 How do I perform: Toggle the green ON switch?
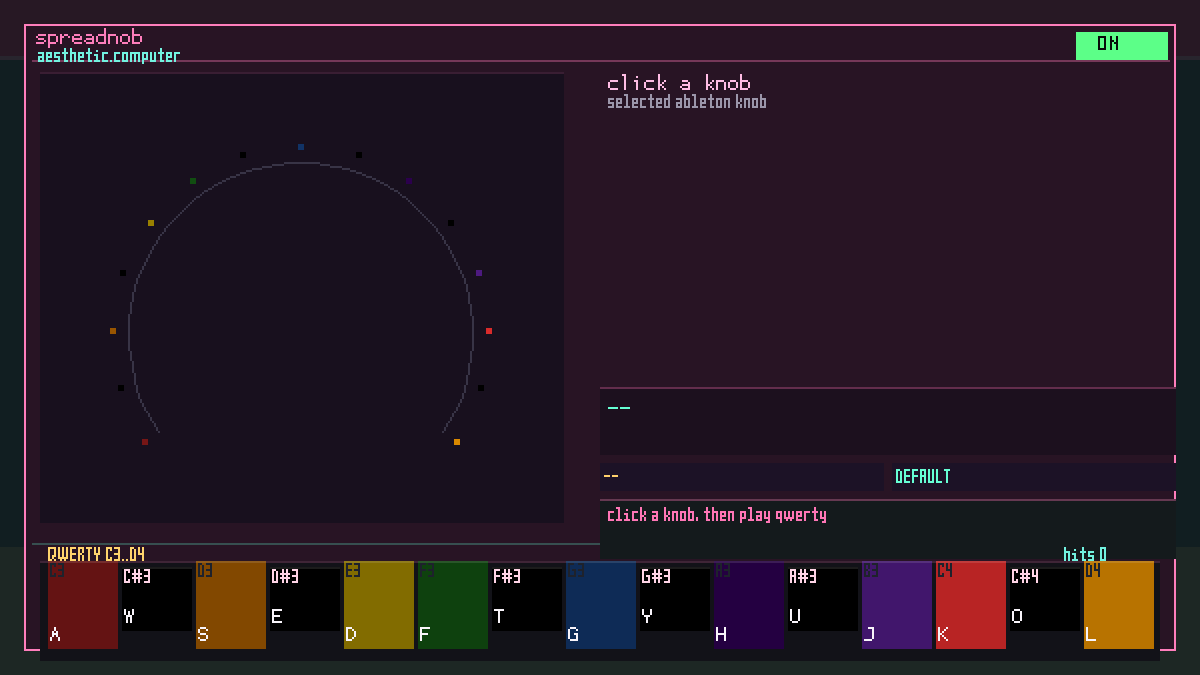1121,45
